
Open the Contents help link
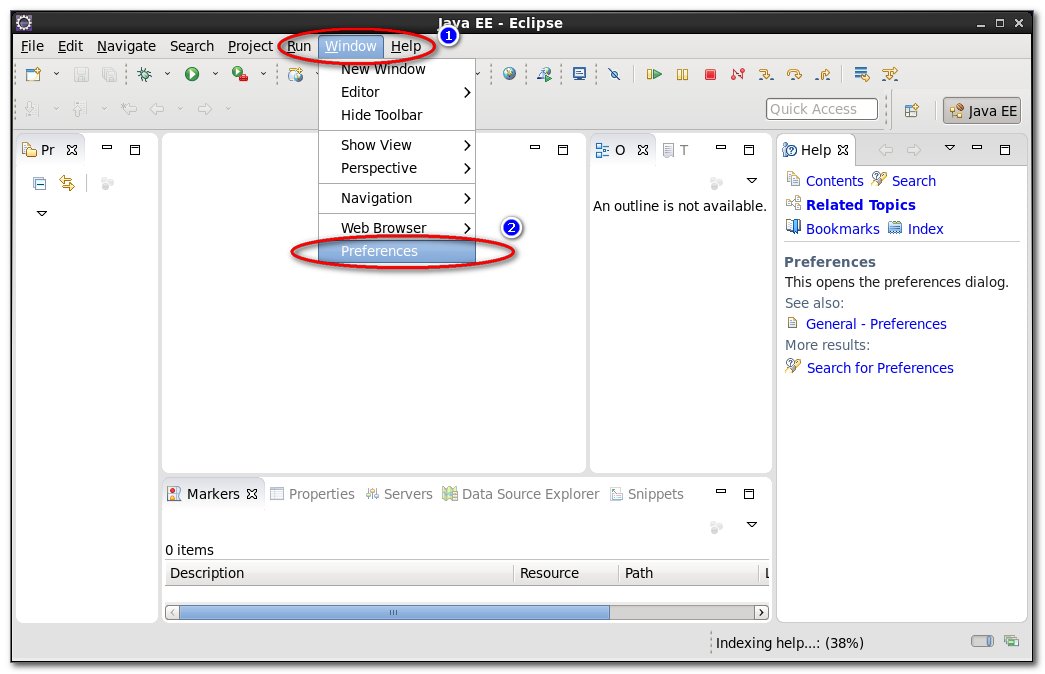[x=834, y=181]
